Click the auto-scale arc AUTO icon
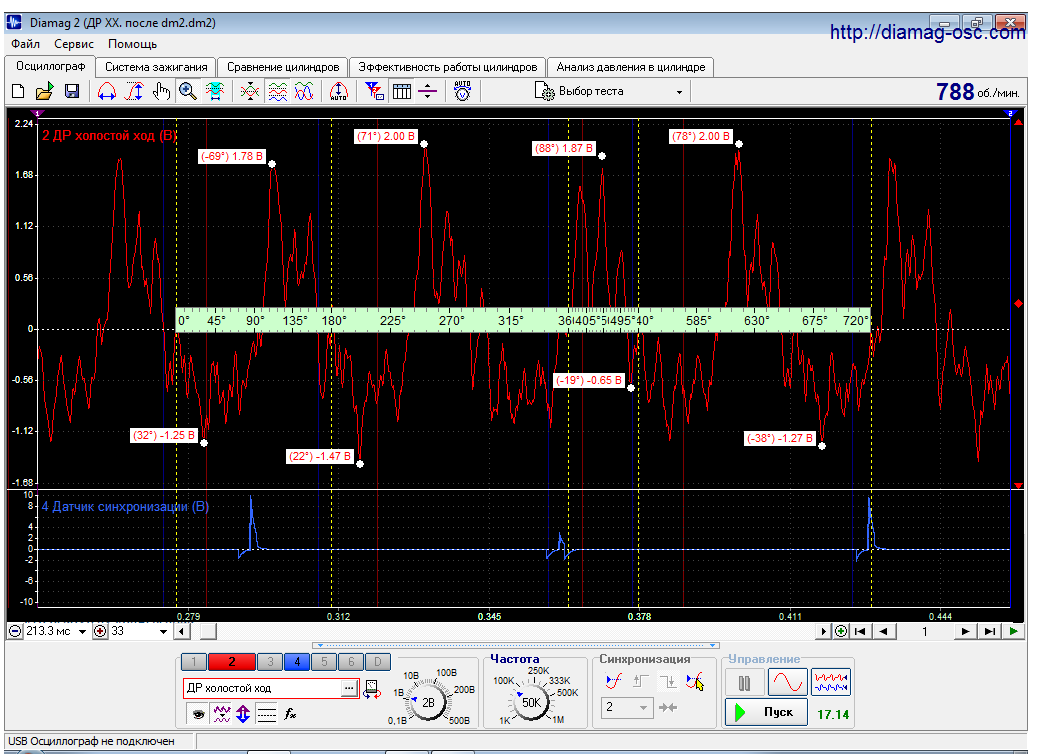This screenshot has width=1040, height=754. click(x=338, y=92)
